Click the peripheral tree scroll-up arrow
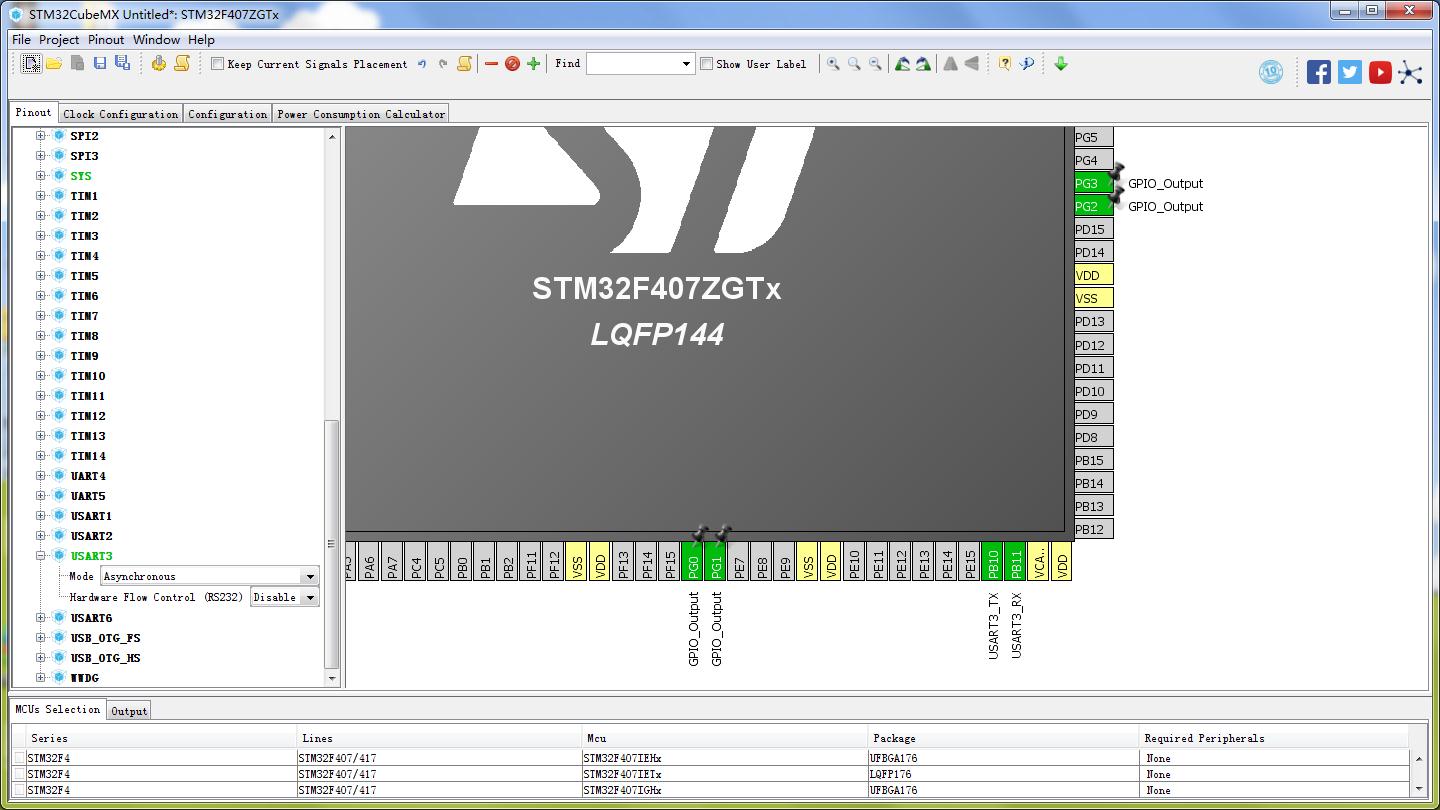This screenshot has width=1440, height=810. click(x=333, y=136)
